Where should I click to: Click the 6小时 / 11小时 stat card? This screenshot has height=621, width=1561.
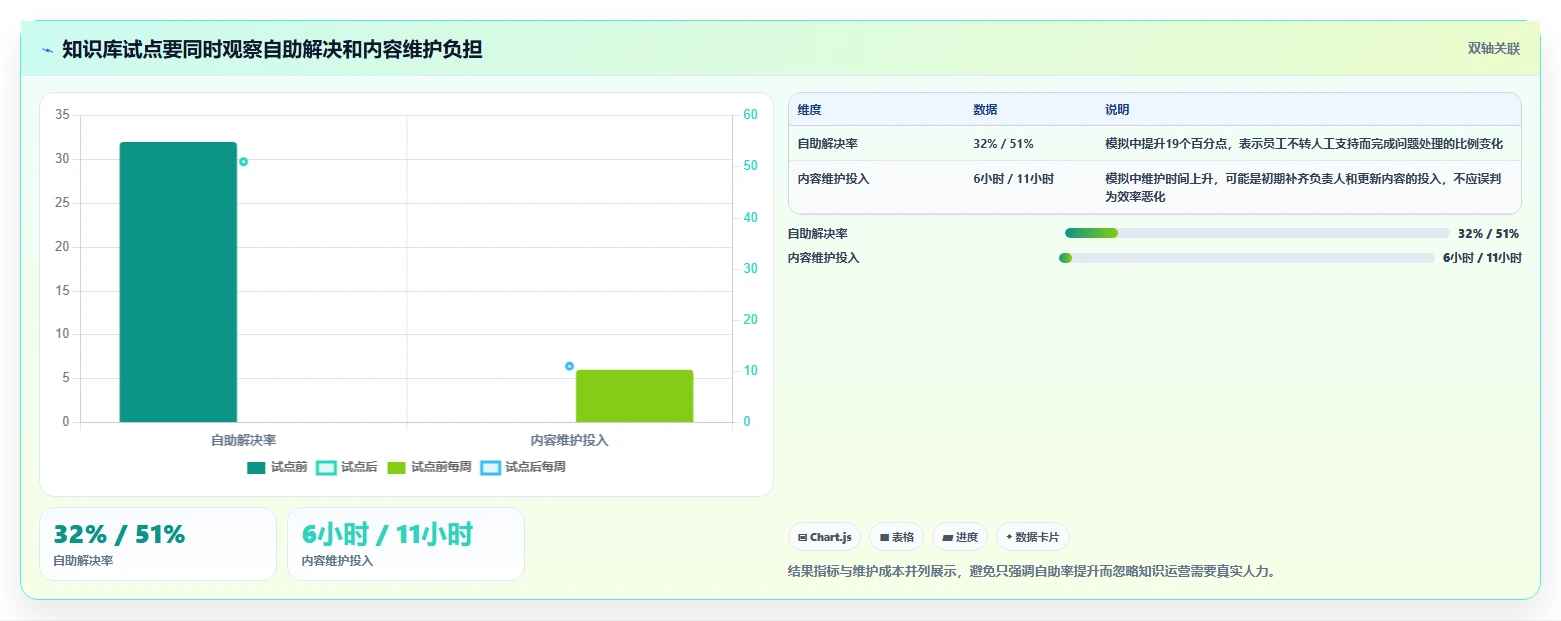click(x=406, y=544)
